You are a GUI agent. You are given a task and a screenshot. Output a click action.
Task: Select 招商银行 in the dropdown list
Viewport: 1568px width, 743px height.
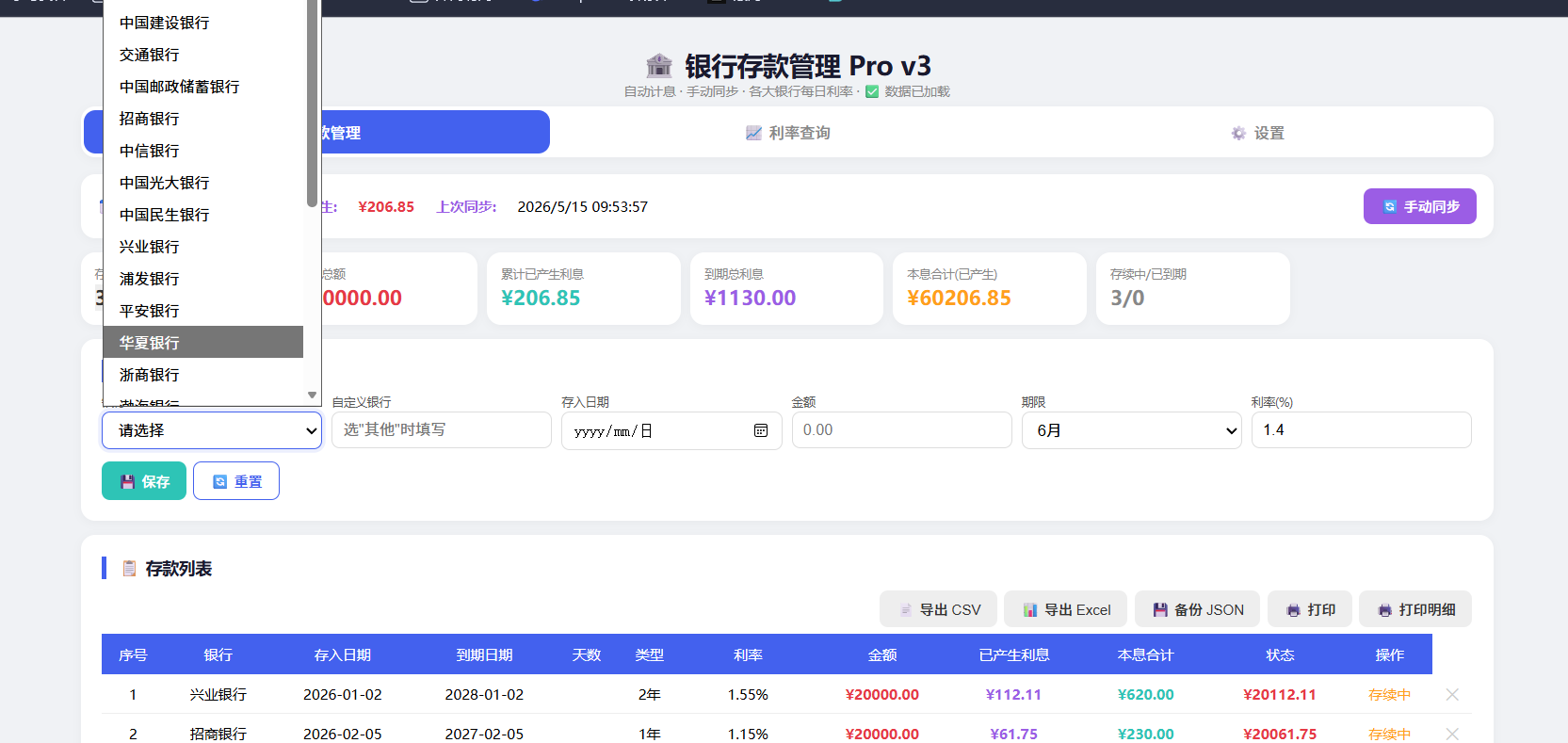pos(203,119)
